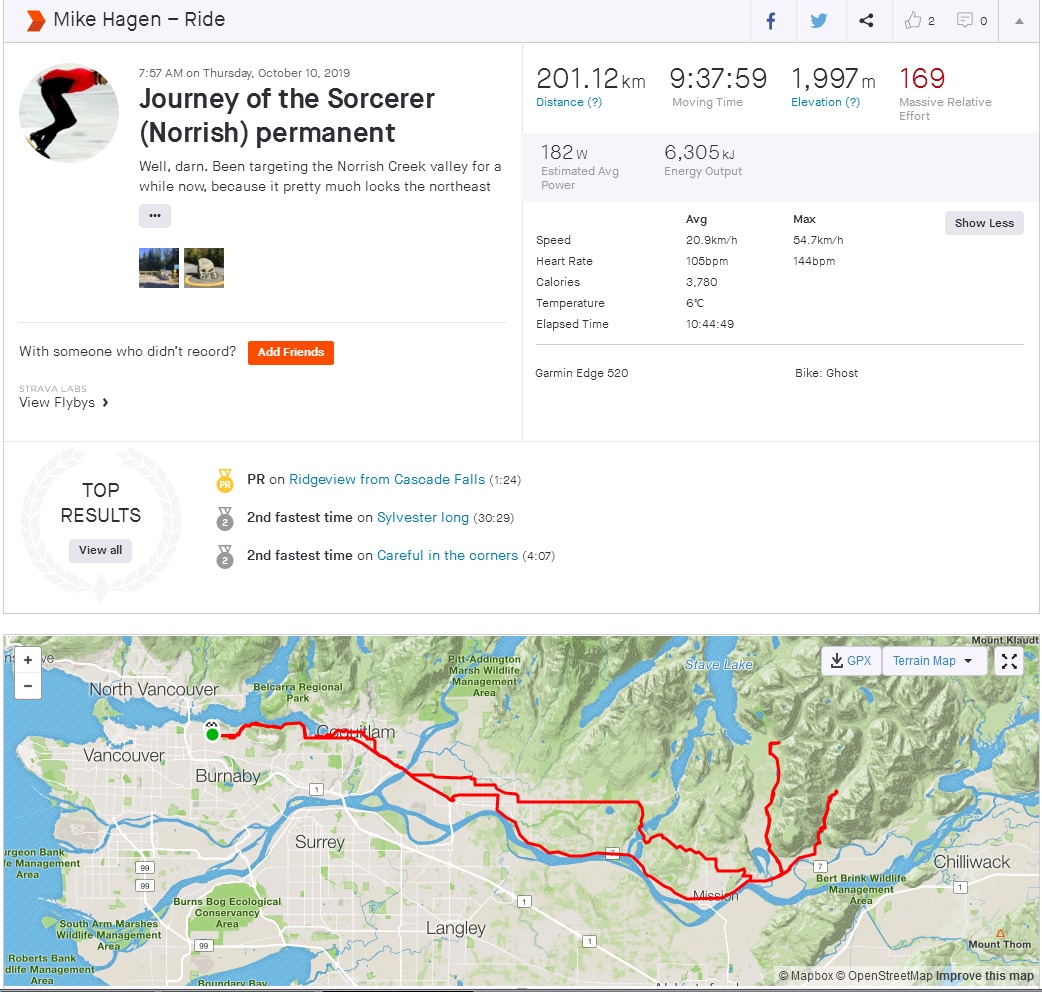Open Ridgeview from Cascade Falls segment

[386, 479]
